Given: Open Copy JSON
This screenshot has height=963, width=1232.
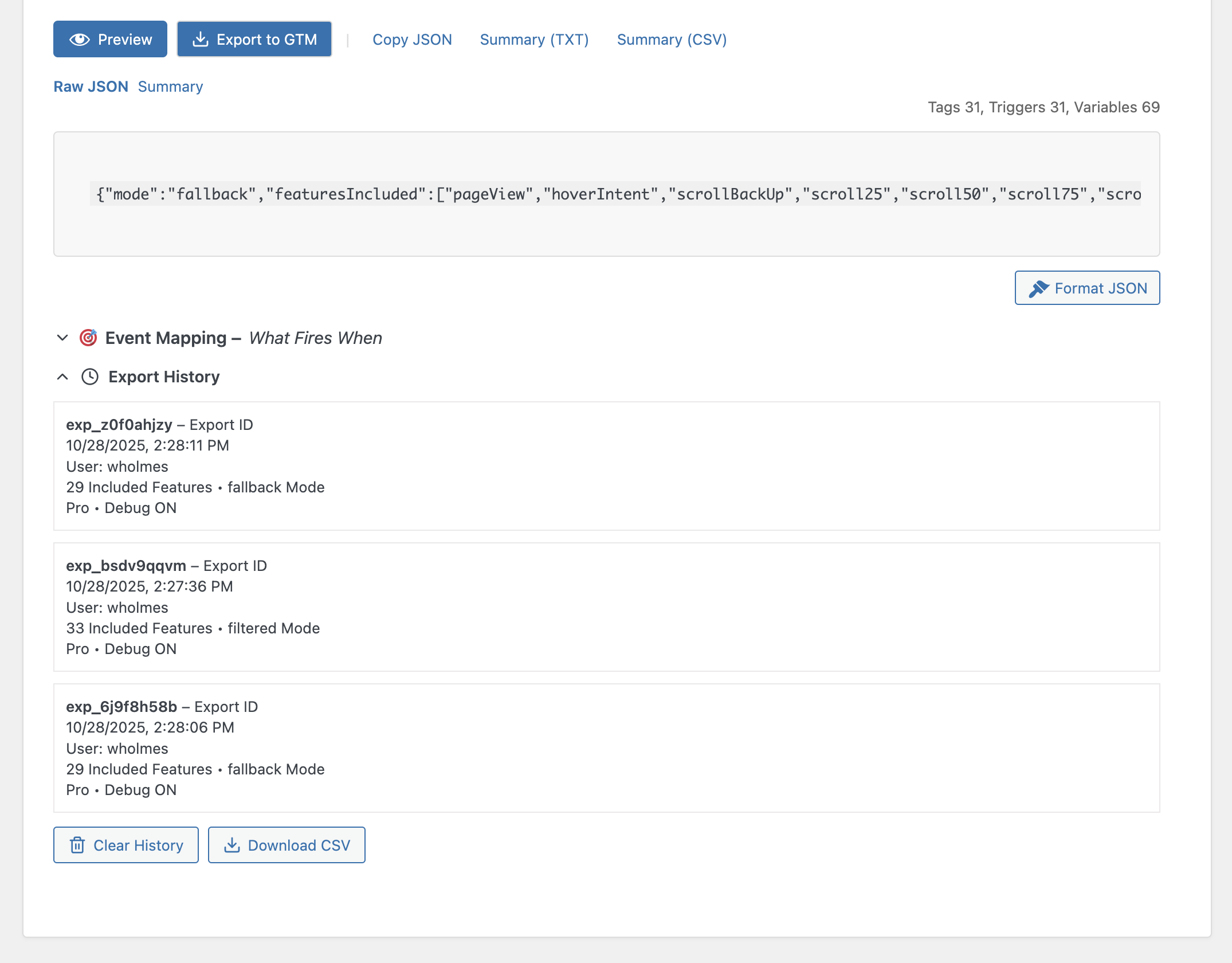Looking at the screenshot, I should pos(413,39).
